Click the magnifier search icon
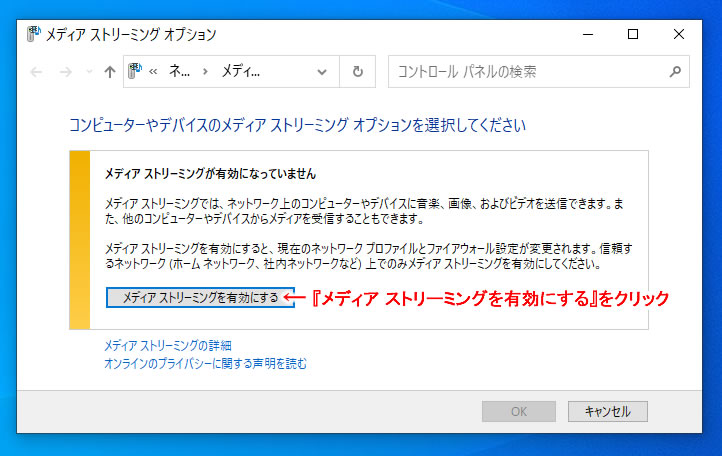Viewport: 722px width, 456px height. point(675,72)
